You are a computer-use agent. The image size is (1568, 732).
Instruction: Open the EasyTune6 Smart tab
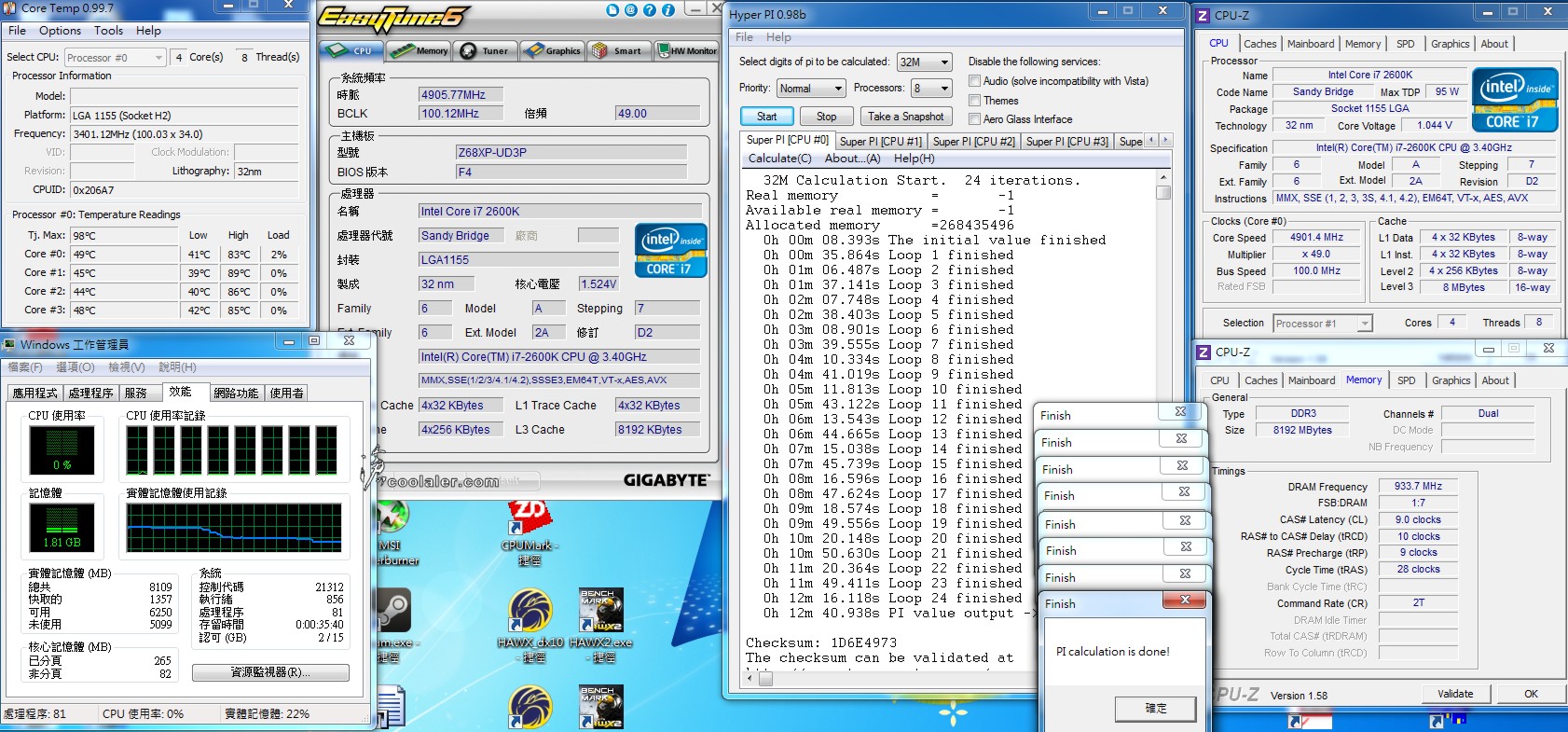point(619,50)
